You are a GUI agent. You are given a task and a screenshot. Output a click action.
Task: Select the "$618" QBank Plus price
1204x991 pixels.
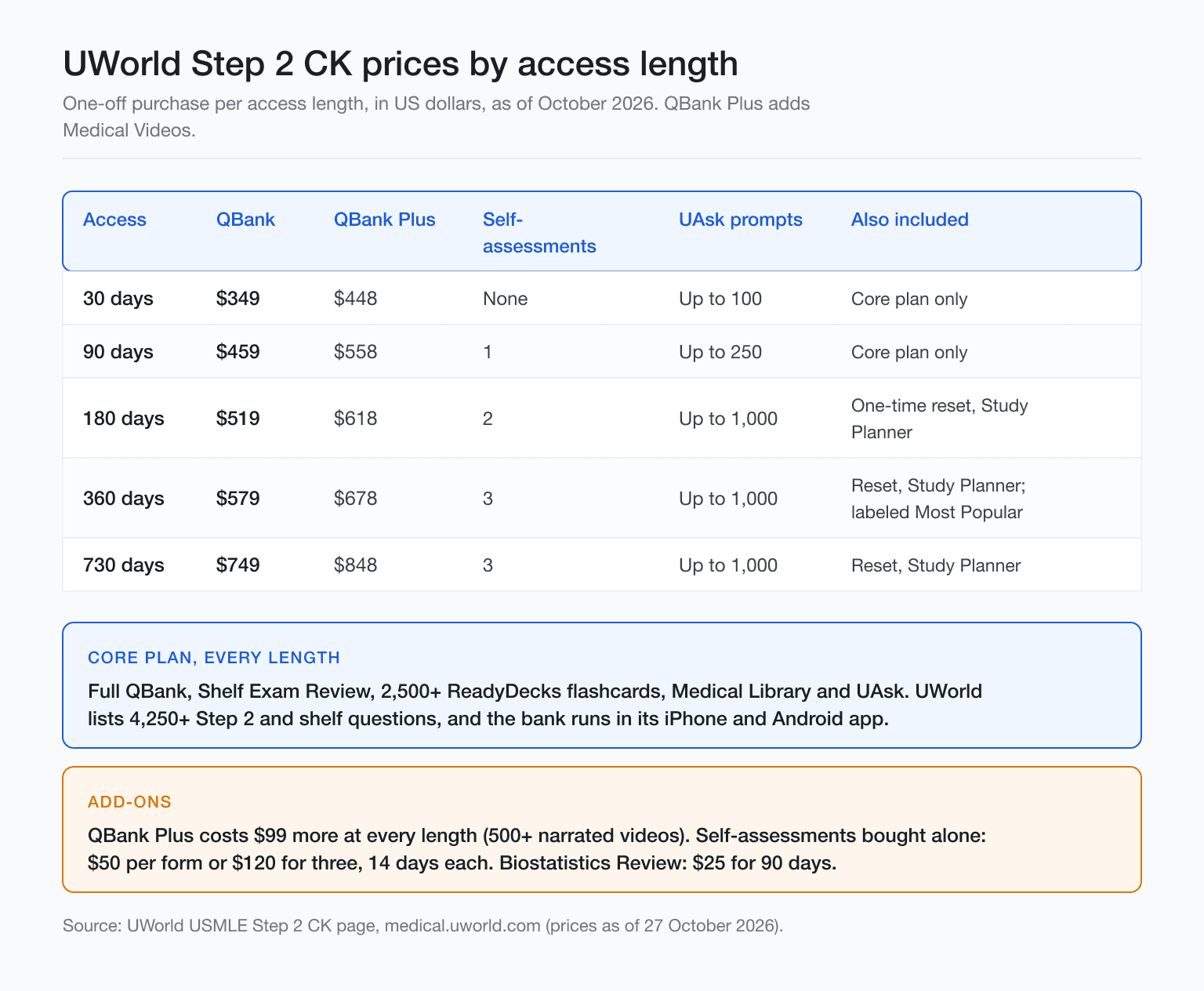coord(356,419)
